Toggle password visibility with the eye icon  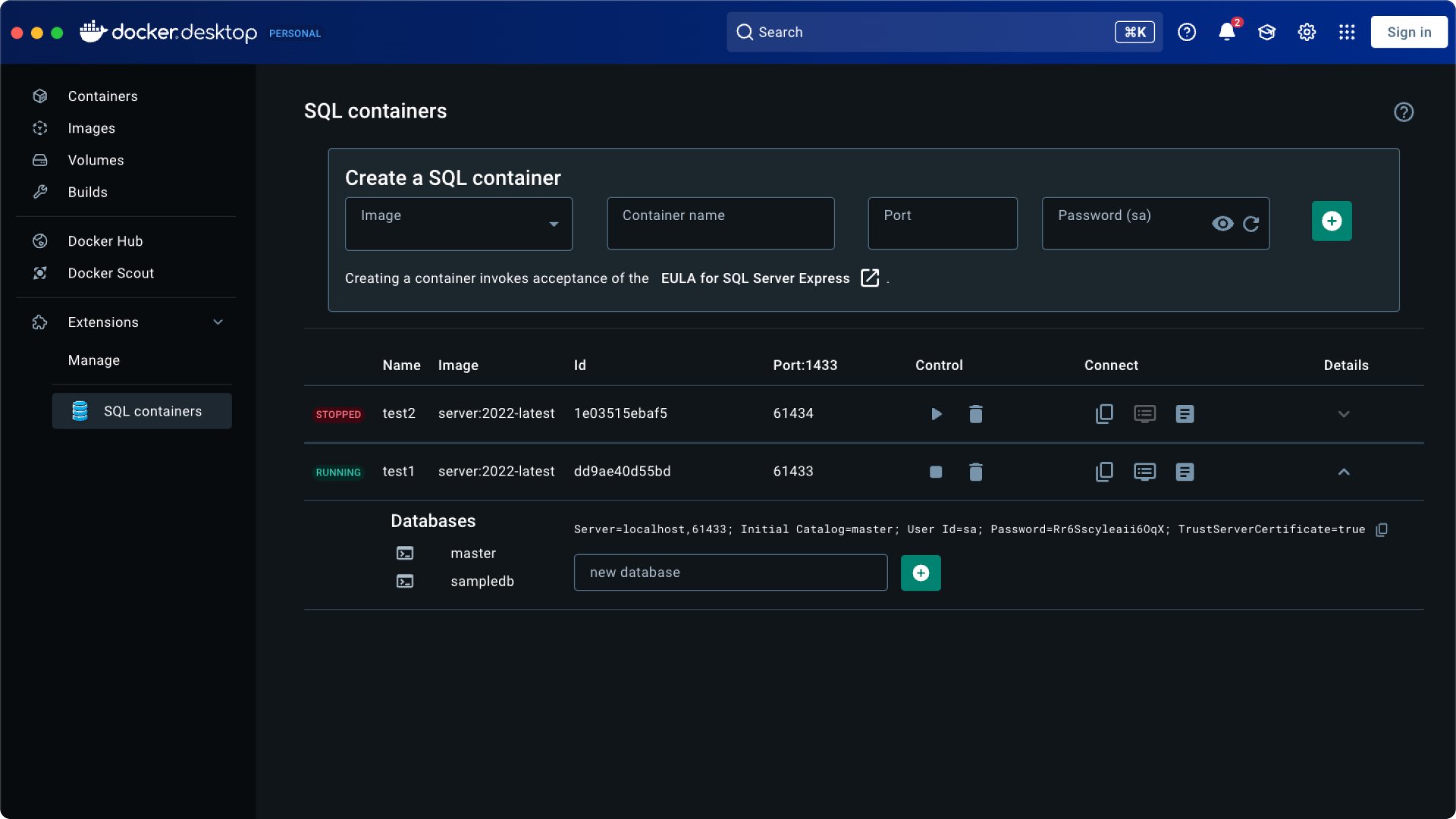(1222, 223)
